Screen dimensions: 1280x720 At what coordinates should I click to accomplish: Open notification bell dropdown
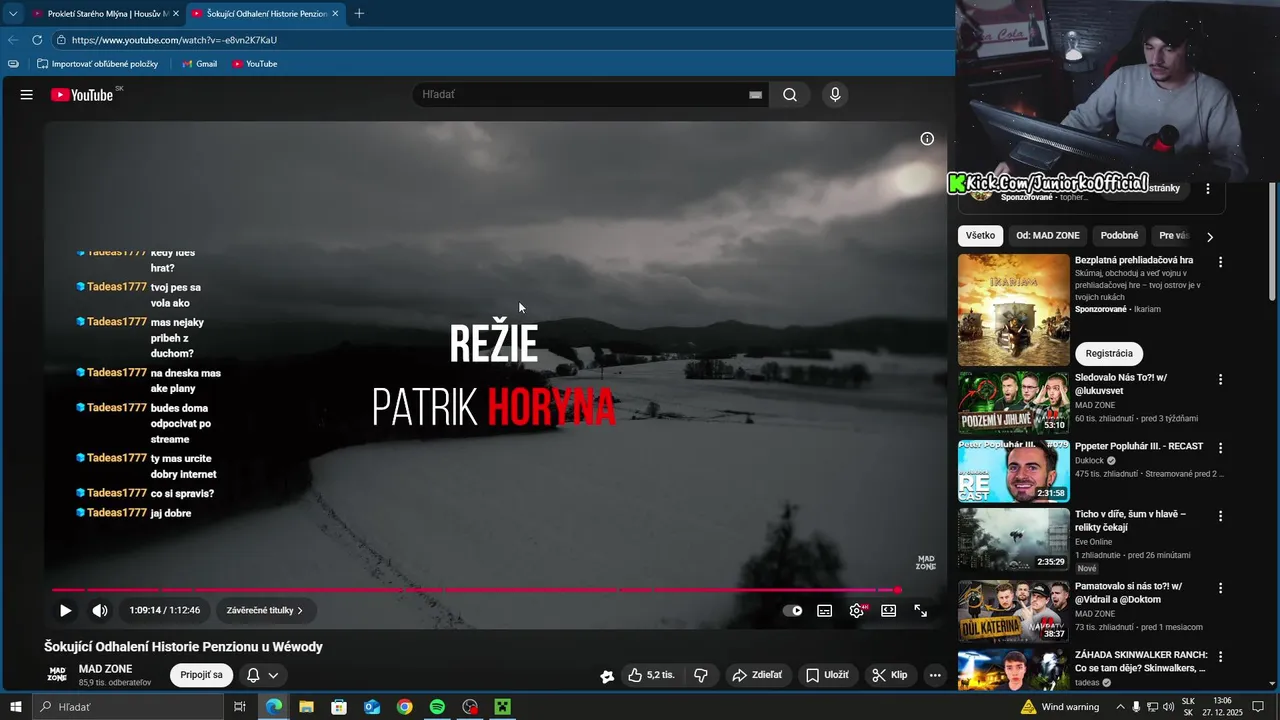[x=263, y=675]
